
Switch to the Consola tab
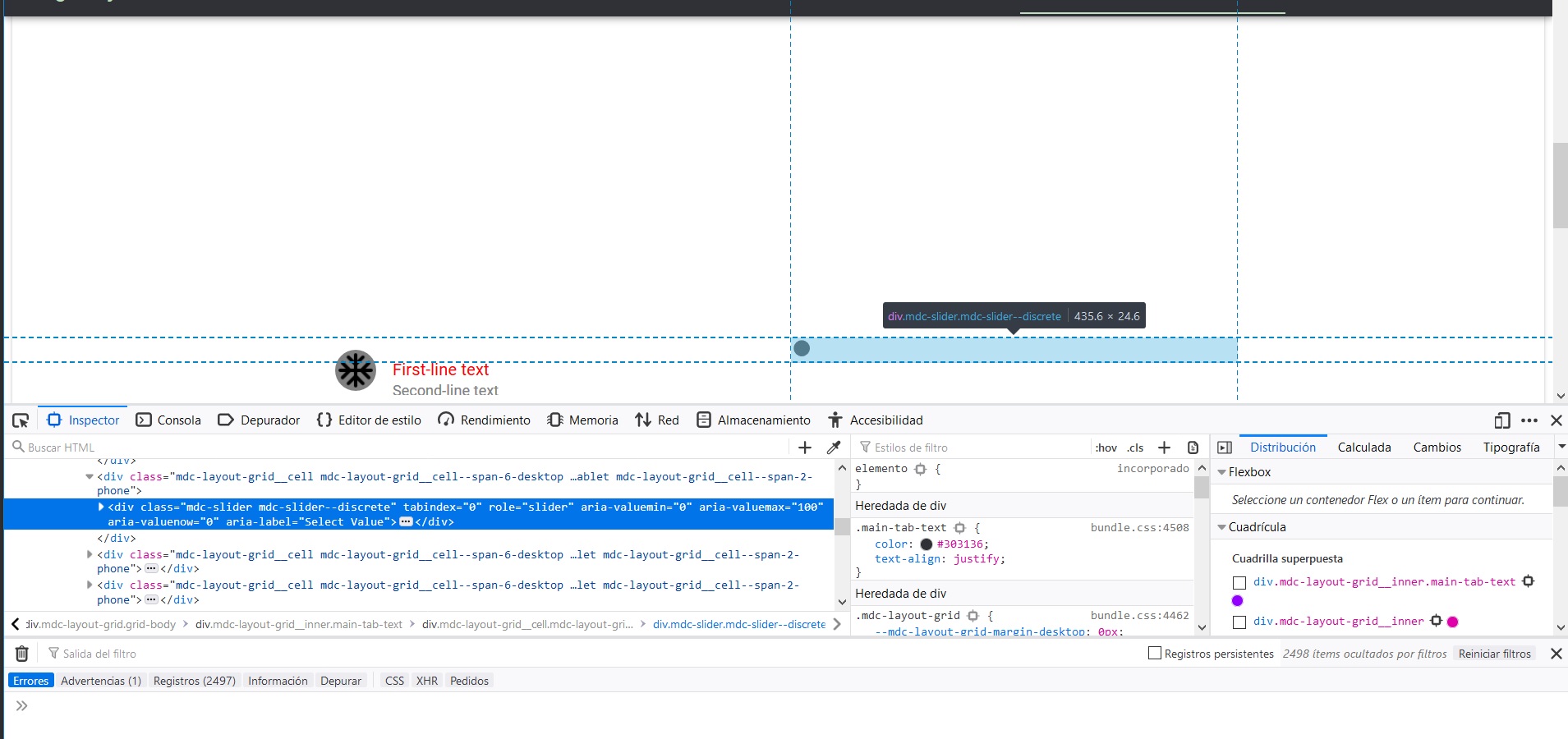tap(168, 420)
